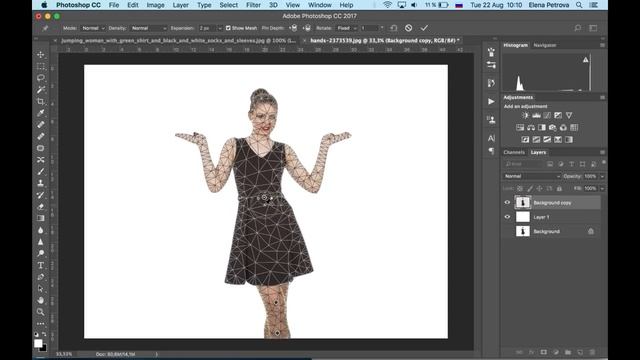The width and height of the screenshot is (640, 360).
Task: Click the histogram cache warning triangle
Action: [586, 60]
